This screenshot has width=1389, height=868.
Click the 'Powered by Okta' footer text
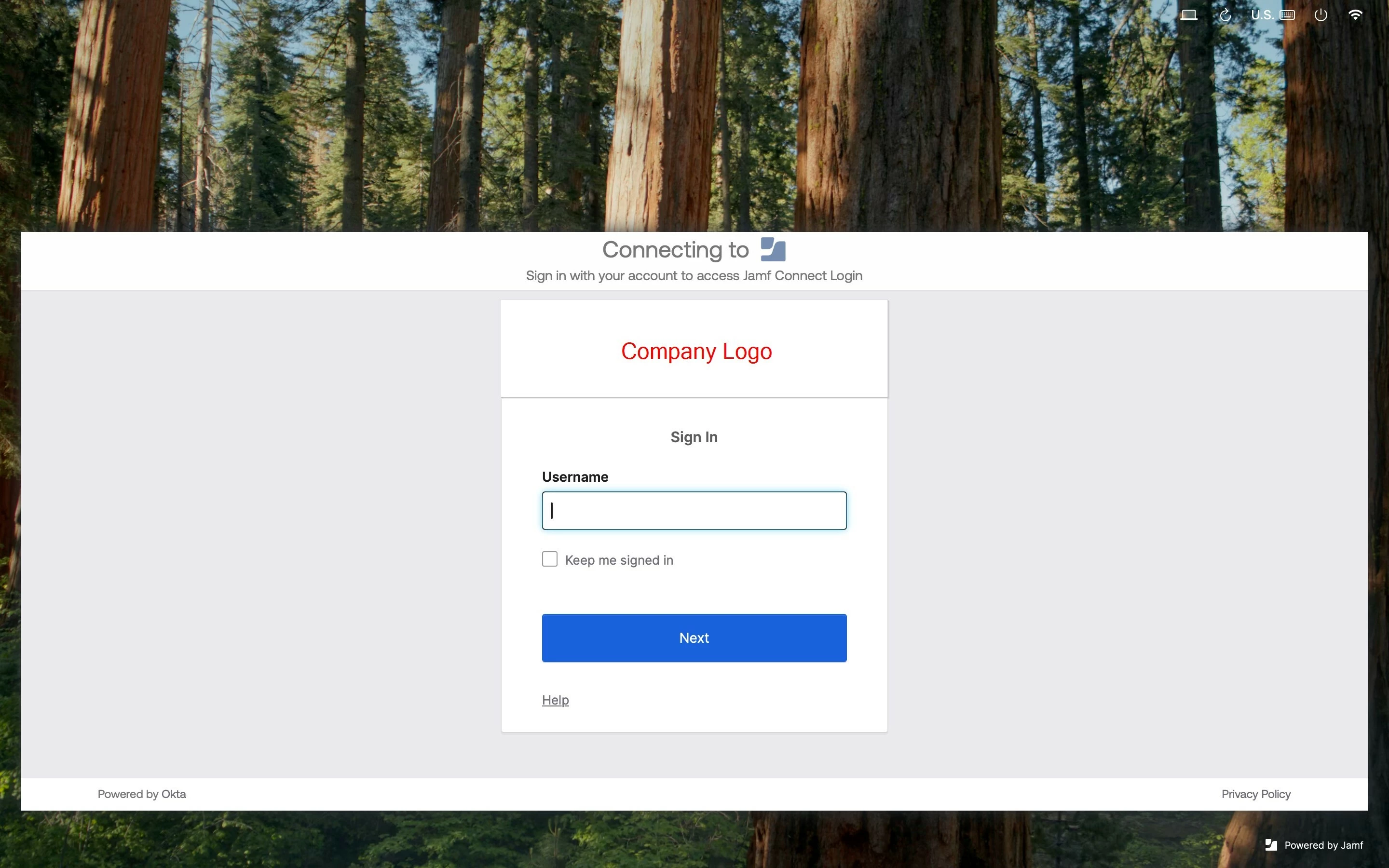142,794
